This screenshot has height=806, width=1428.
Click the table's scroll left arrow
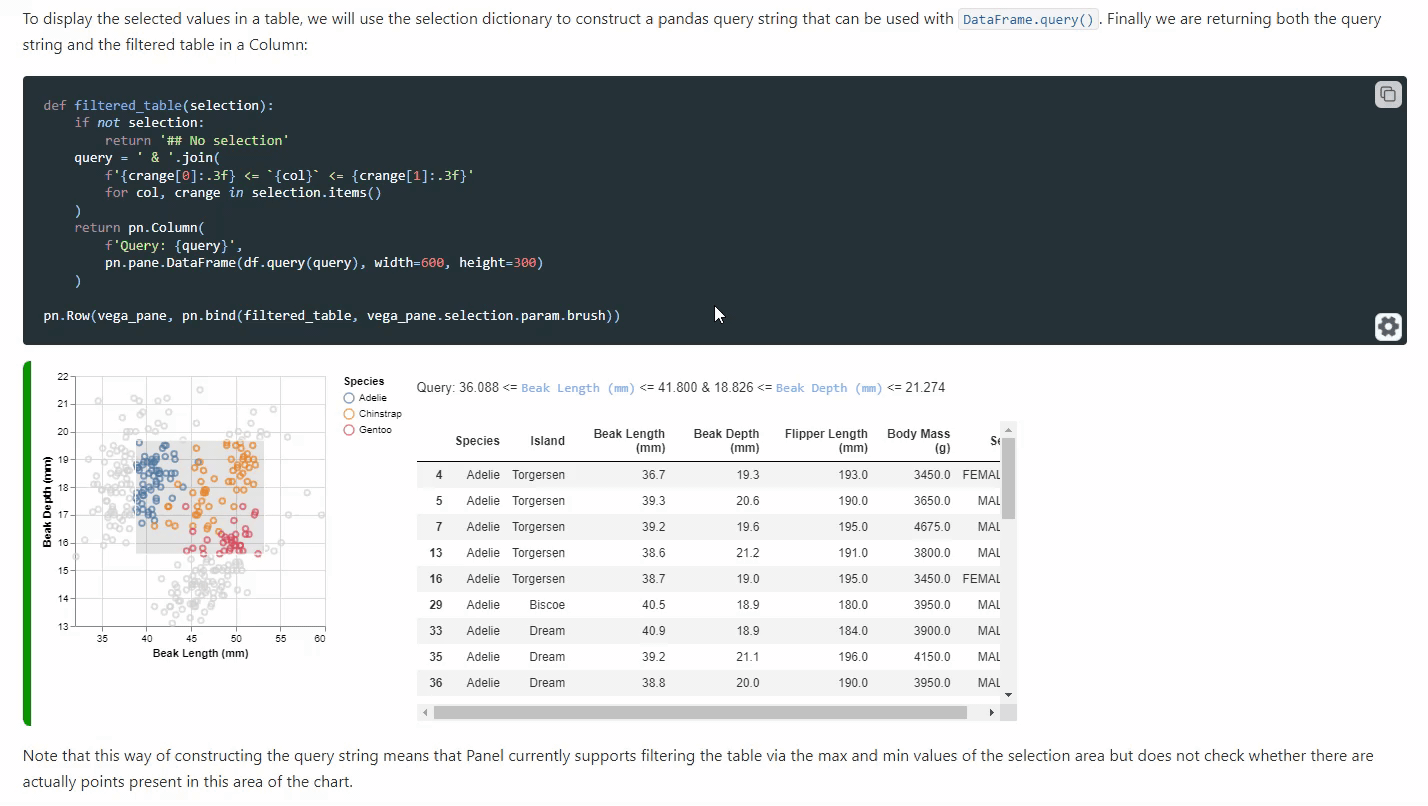pos(425,712)
